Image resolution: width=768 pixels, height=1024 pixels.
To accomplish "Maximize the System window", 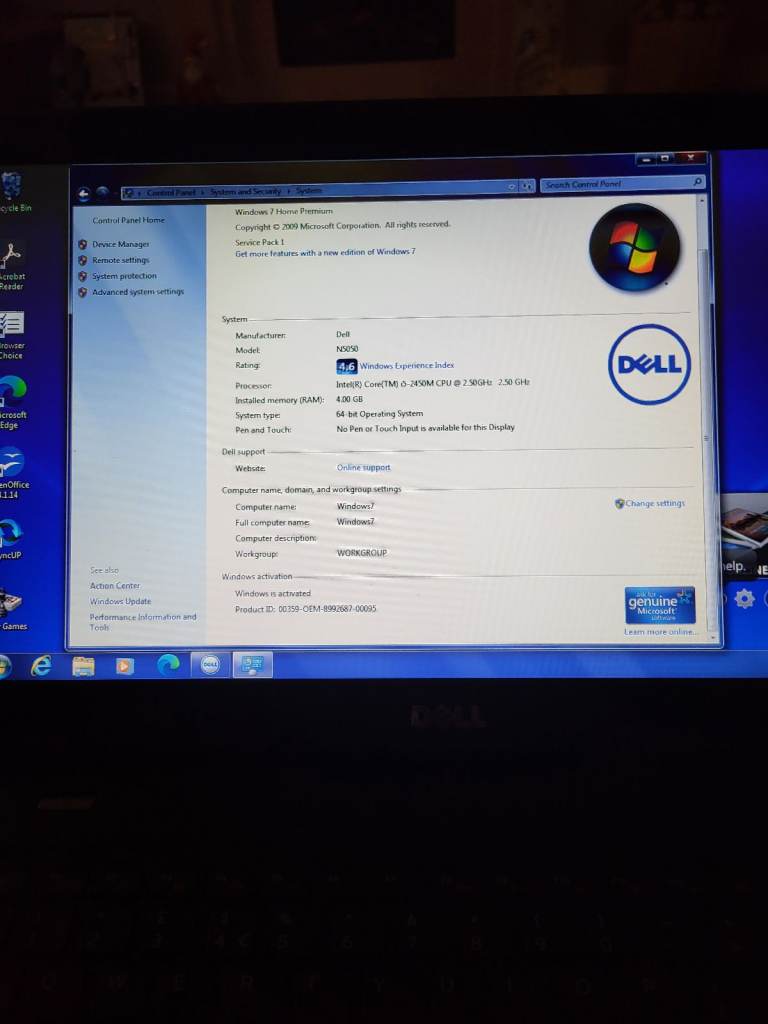I will pos(665,159).
